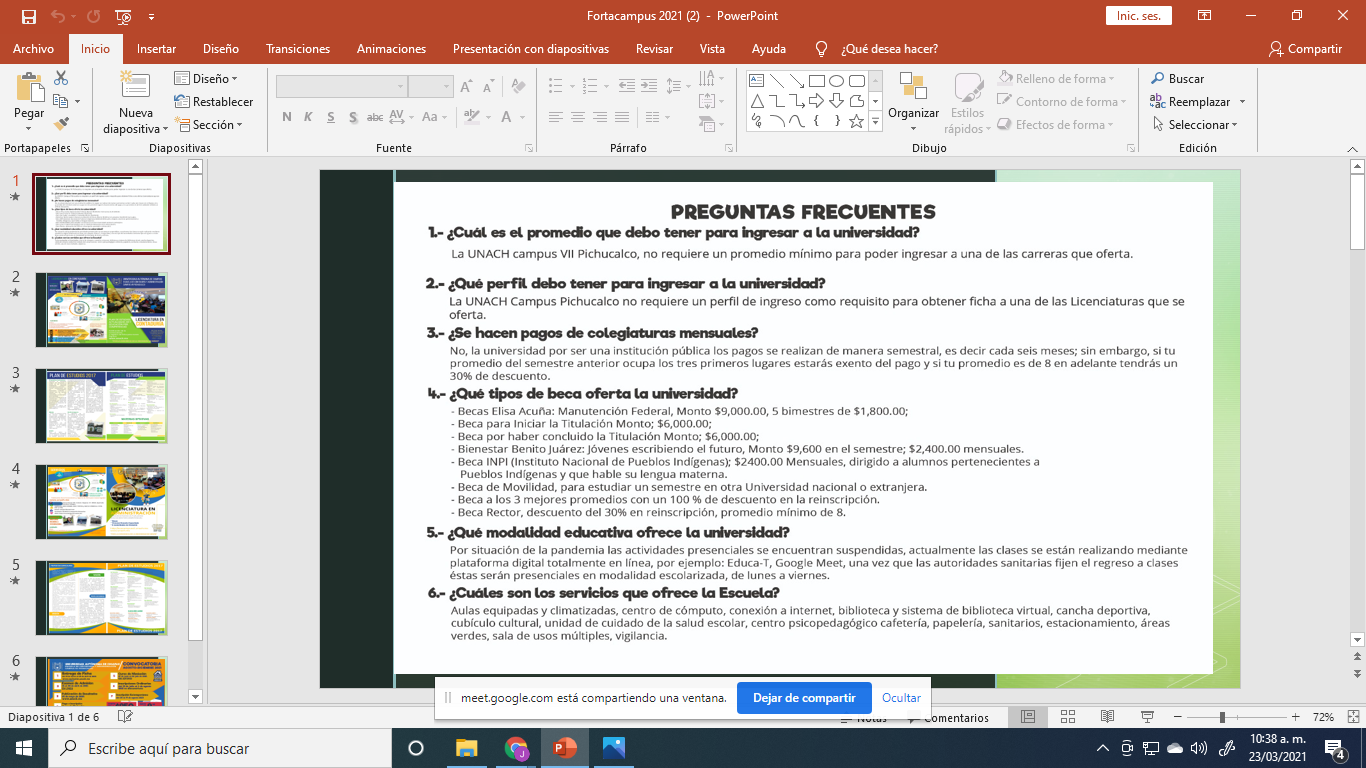
Task: Open the Archivo tab
Action: click(33, 49)
